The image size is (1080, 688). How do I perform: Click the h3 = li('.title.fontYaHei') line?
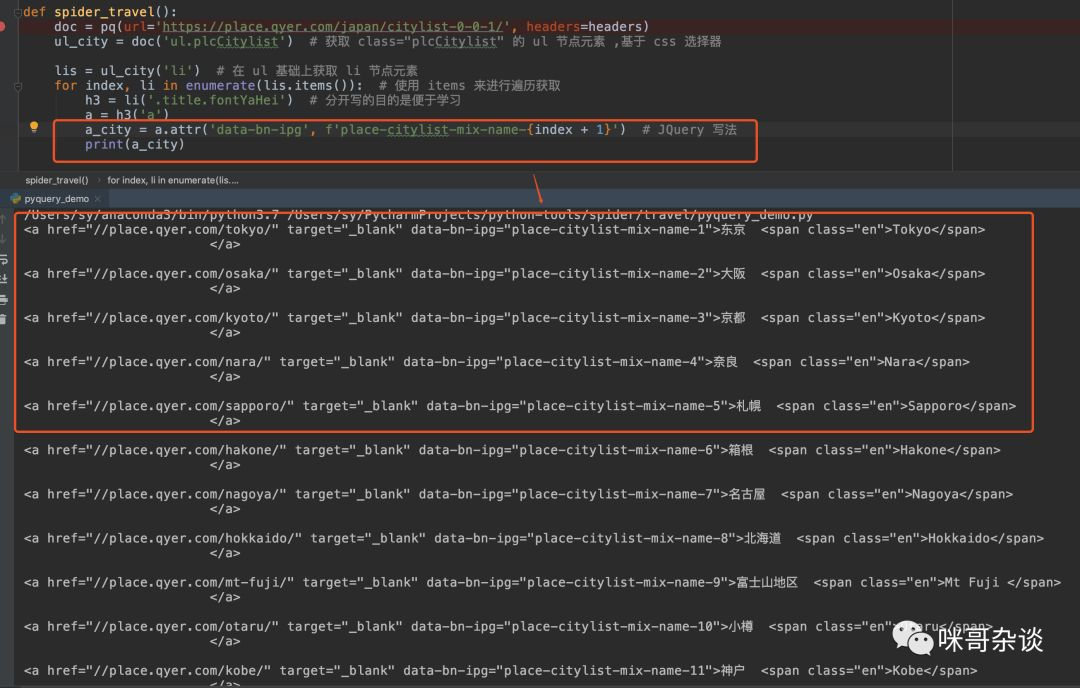click(x=189, y=100)
